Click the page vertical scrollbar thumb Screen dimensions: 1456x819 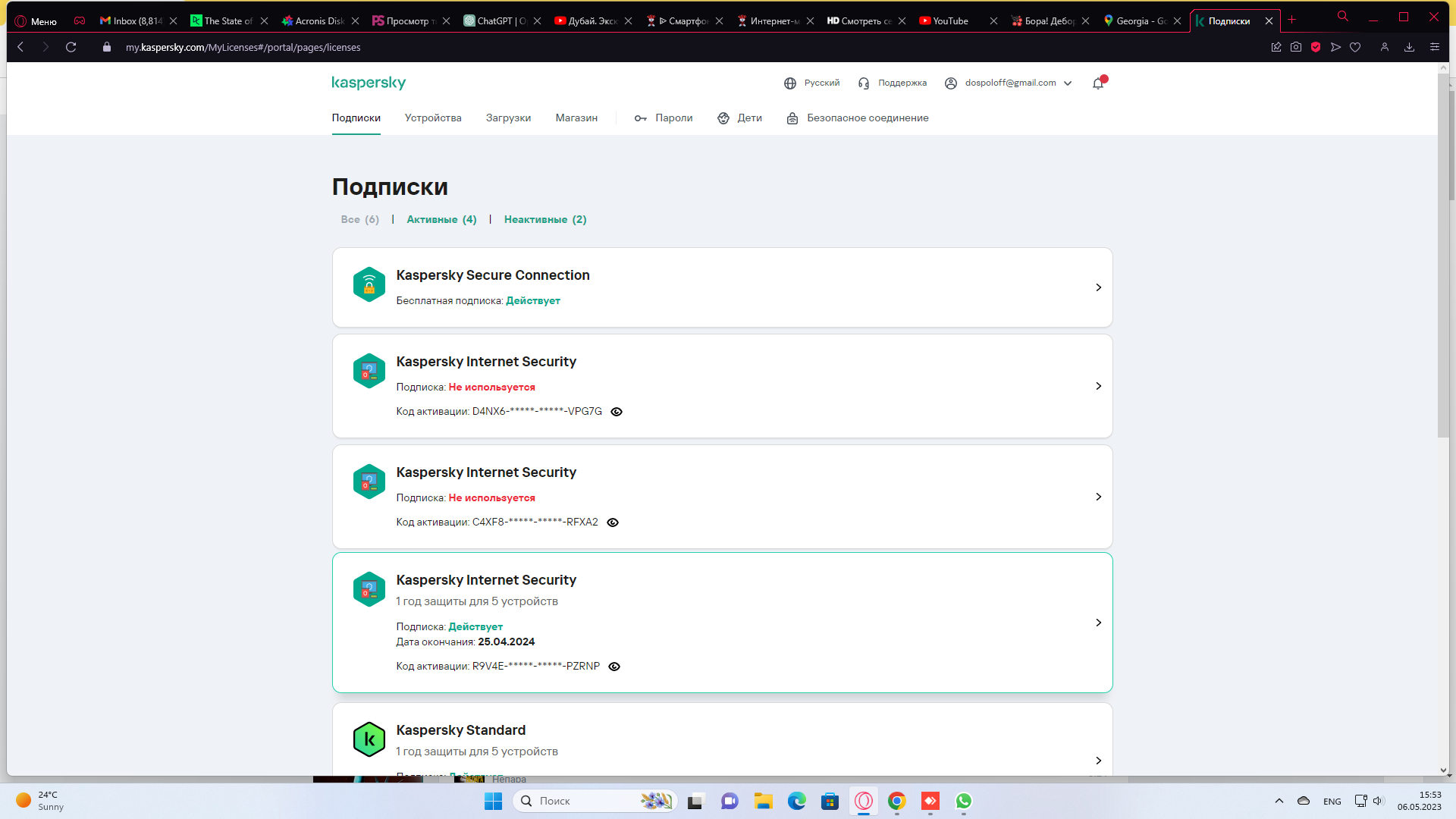tap(1443, 256)
